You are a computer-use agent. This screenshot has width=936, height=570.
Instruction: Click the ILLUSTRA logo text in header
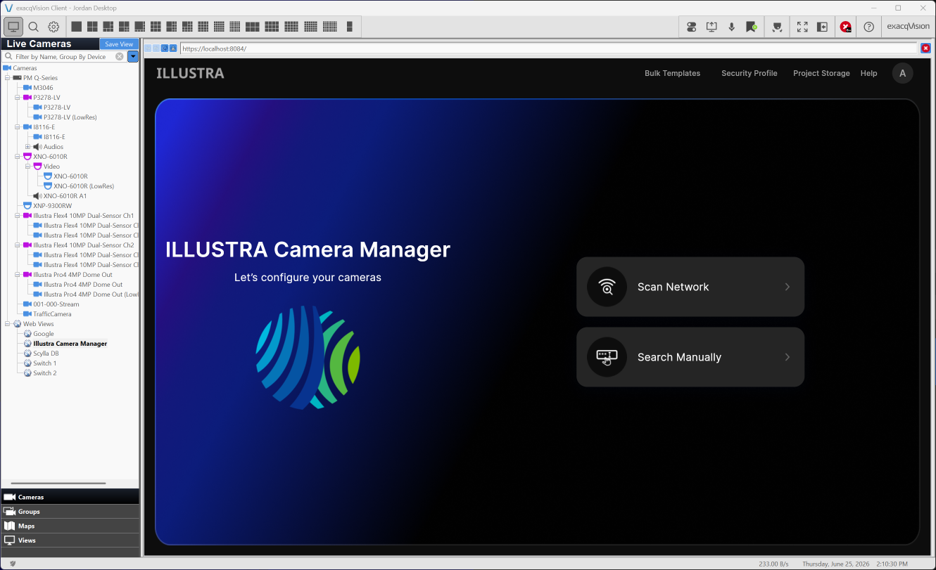[190, 73]
